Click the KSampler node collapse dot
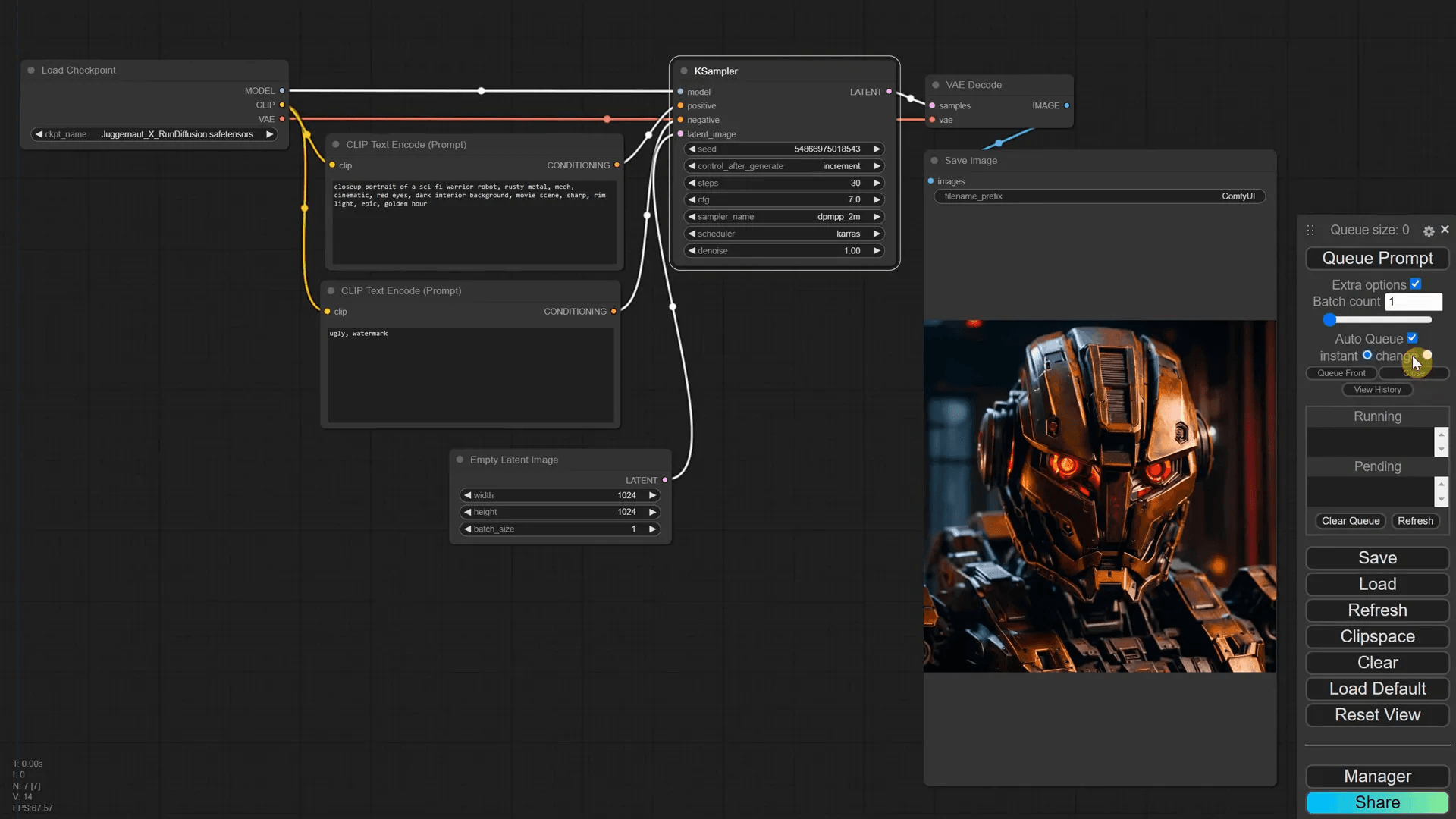Image resolution: width=1456 pixels, height=819 pixels. 684,71
